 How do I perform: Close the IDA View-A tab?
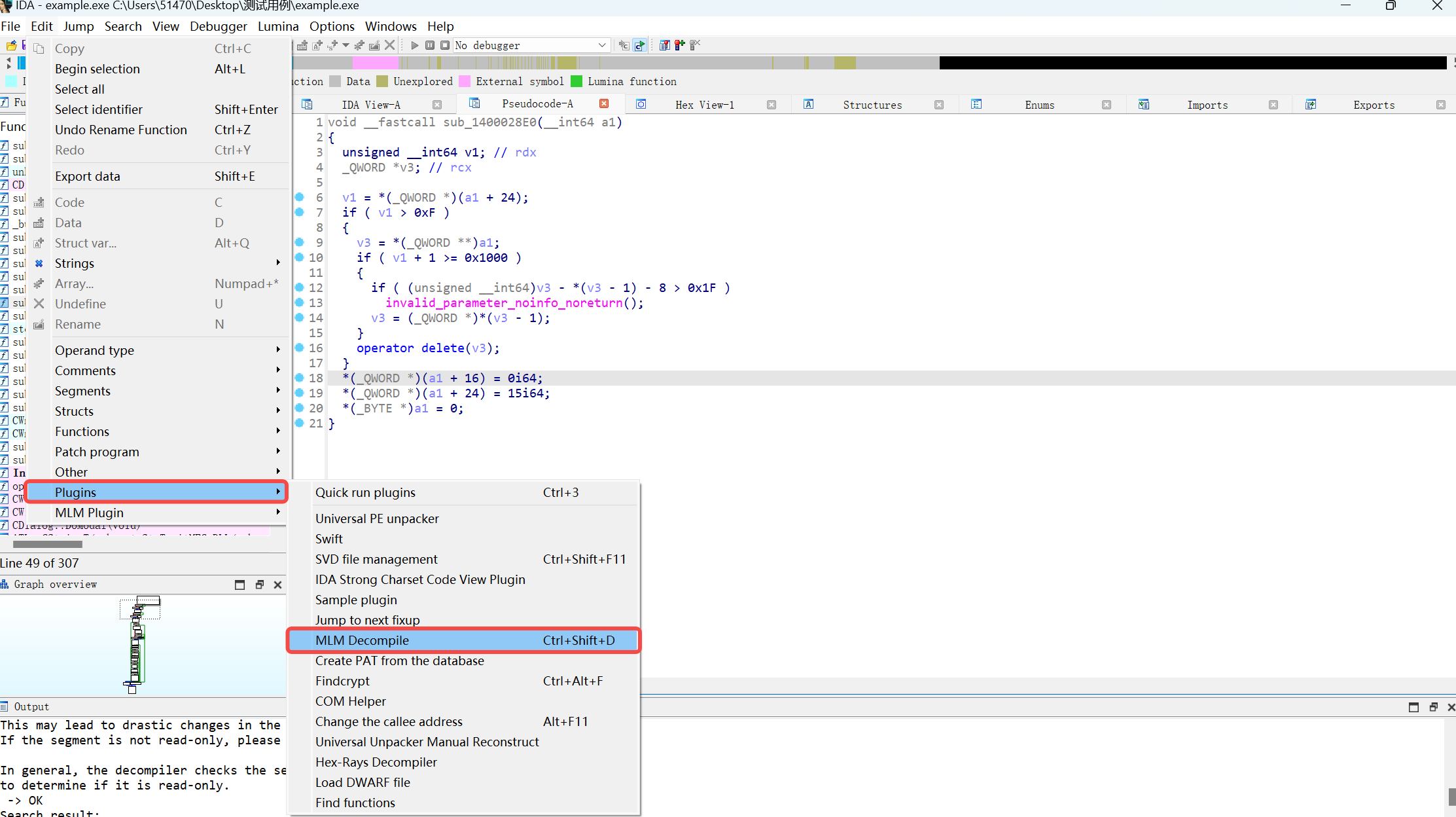click(437, 105)
